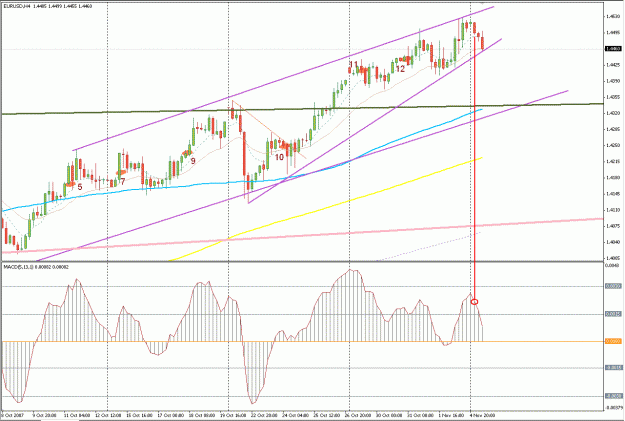Select the orange MACD zero level line
625x421 pixels.
tap(303, 341)
